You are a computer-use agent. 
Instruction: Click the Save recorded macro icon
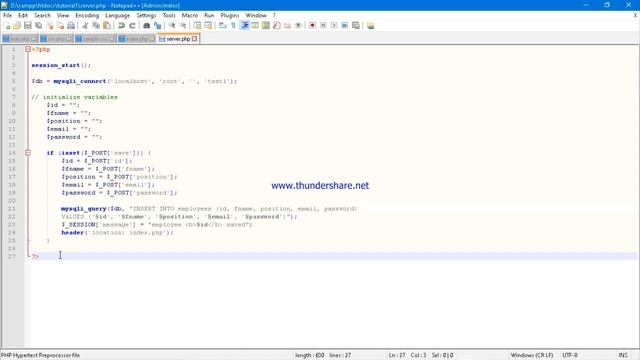click(356, 26)
